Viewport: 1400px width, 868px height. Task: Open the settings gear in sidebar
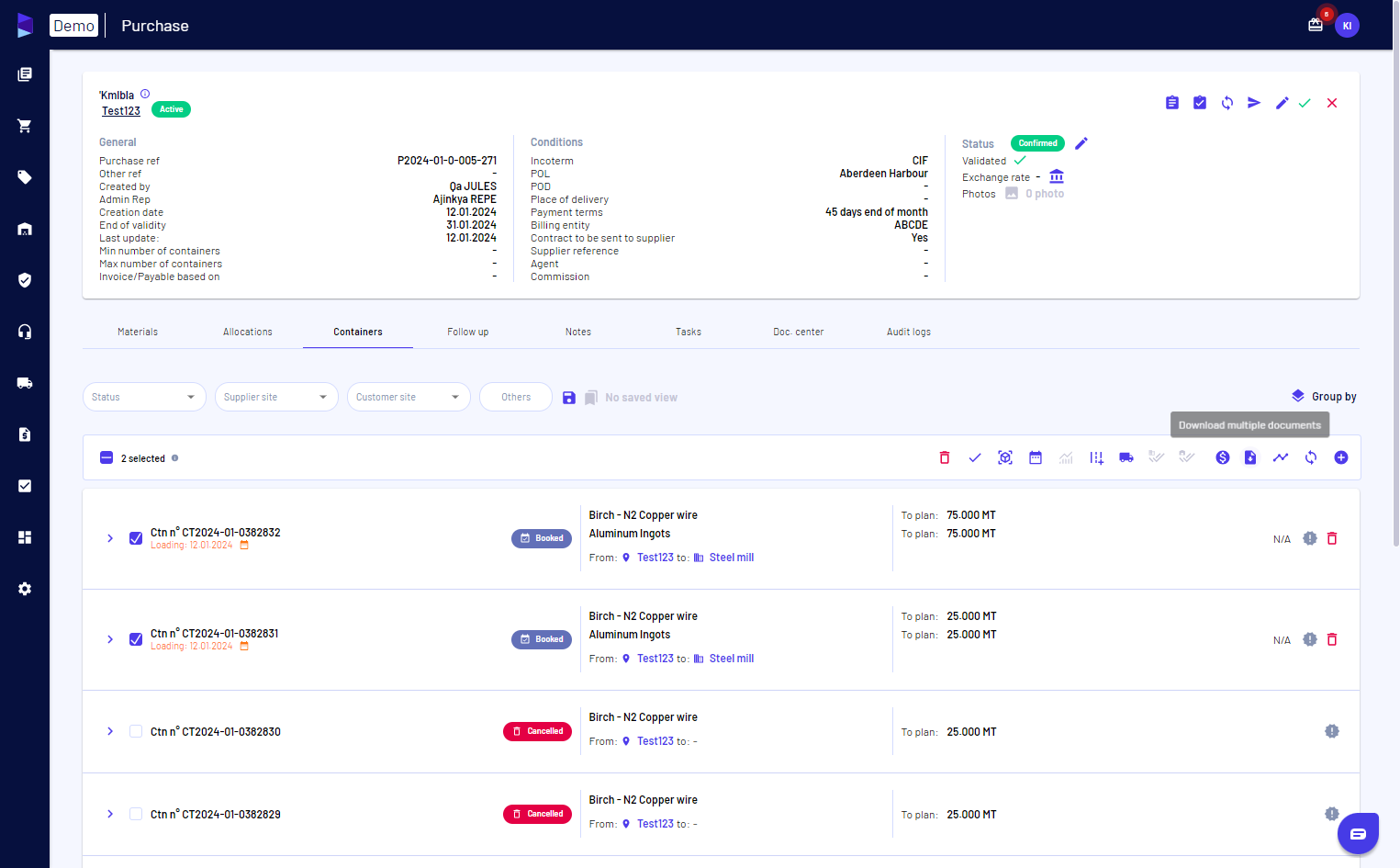pyautogui.click(x=25, y=589)
